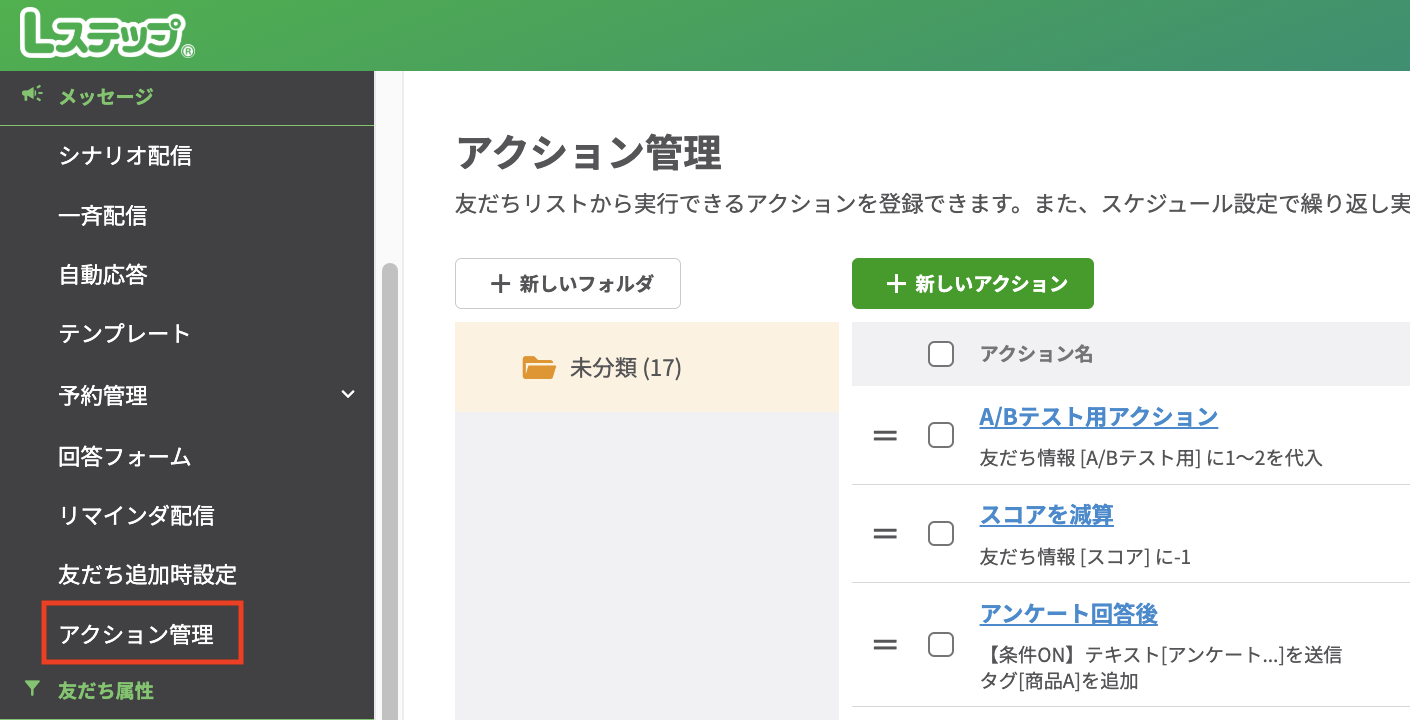
Task: Check the checkbox for スコアを減算
Action: click(x=940, y=533)
